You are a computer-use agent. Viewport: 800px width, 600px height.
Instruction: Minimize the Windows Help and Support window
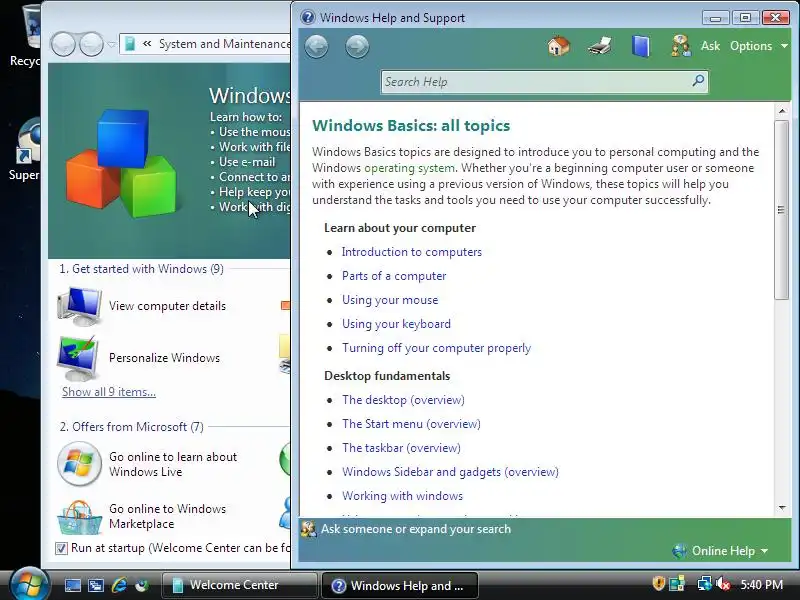tap(715, 18)
